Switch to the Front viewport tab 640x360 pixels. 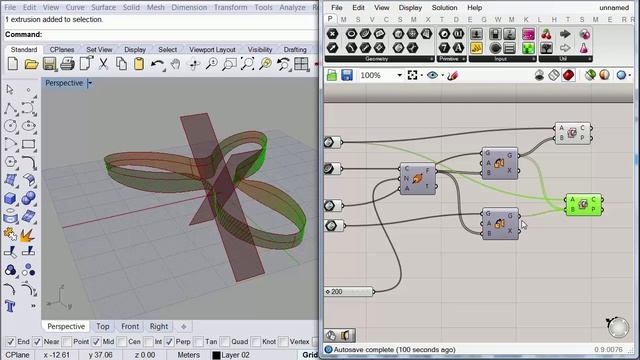(x=130, y=326)
